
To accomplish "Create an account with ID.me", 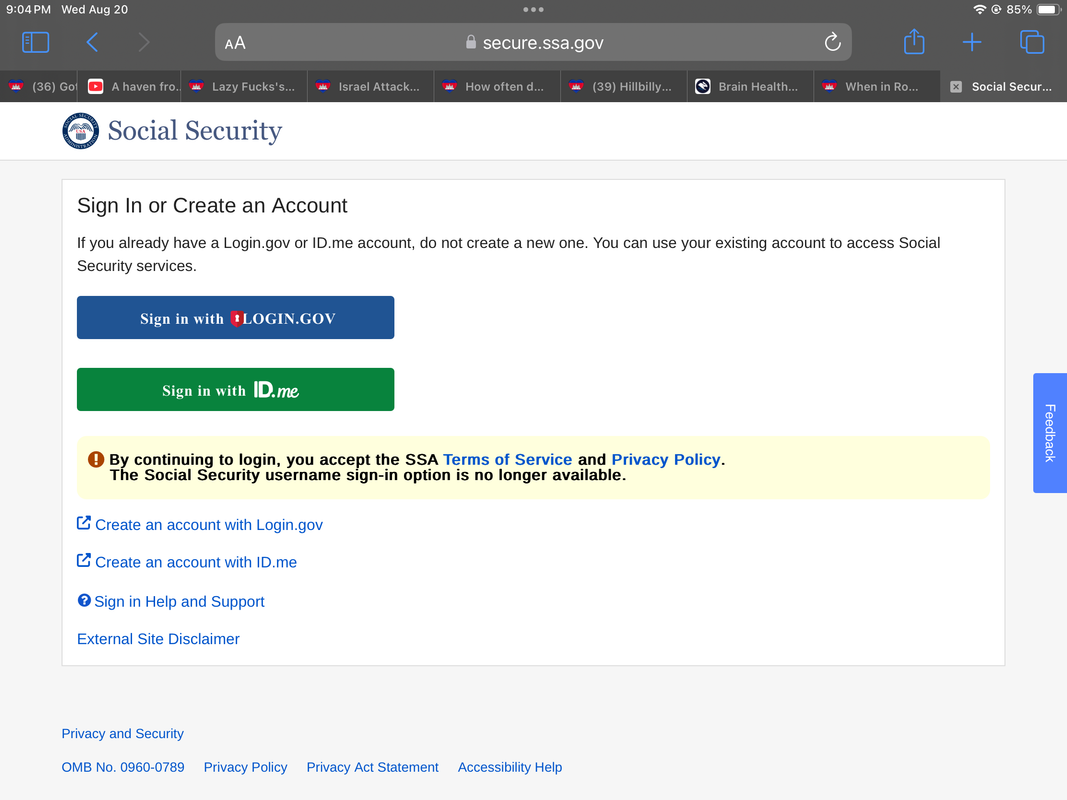I will click(x=196, y=562).
